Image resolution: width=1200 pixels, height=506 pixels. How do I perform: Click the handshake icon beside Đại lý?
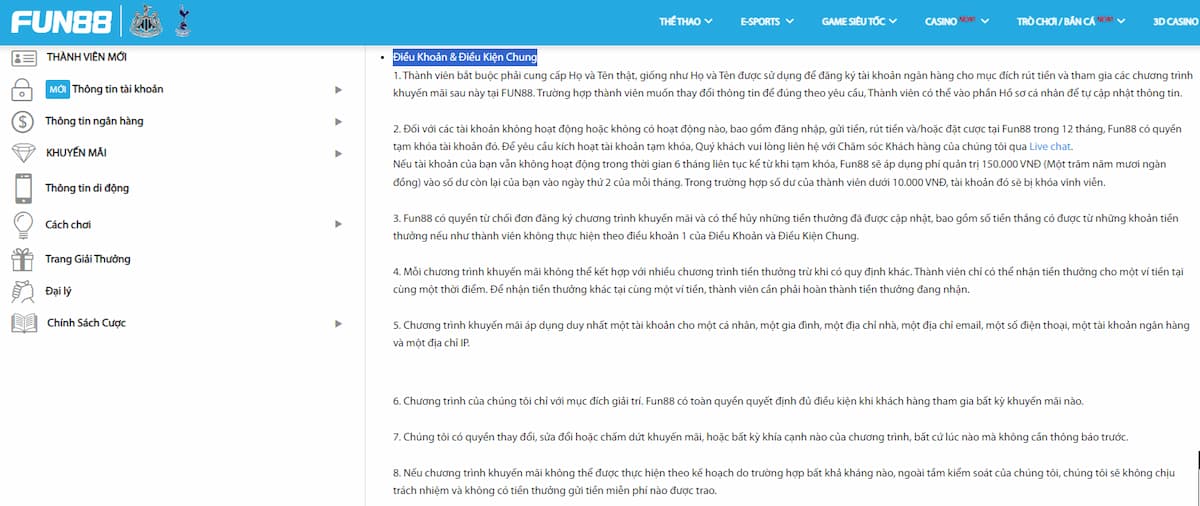pyautogui.click(x=23, y=291)
